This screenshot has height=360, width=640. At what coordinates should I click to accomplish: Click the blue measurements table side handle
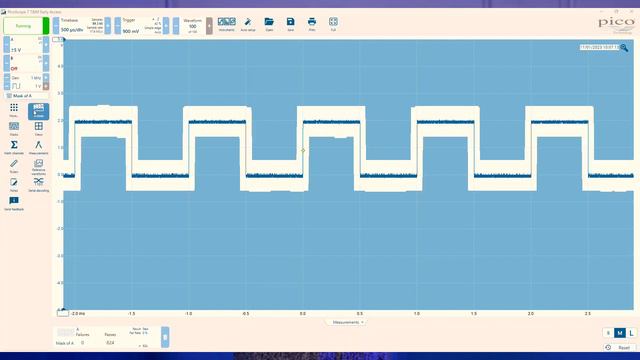(165, 337)
